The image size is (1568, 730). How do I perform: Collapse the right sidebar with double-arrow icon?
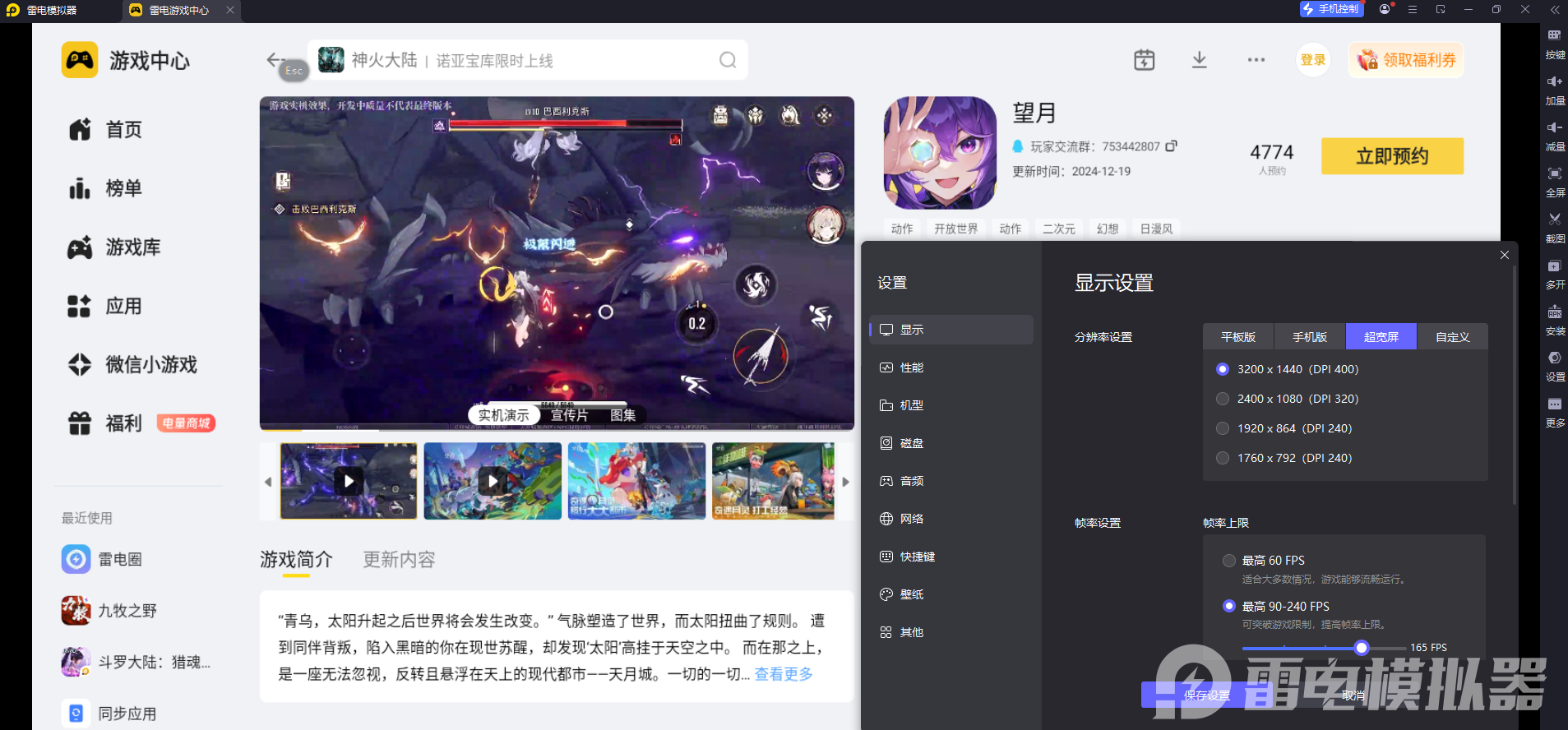(1555, 9)
